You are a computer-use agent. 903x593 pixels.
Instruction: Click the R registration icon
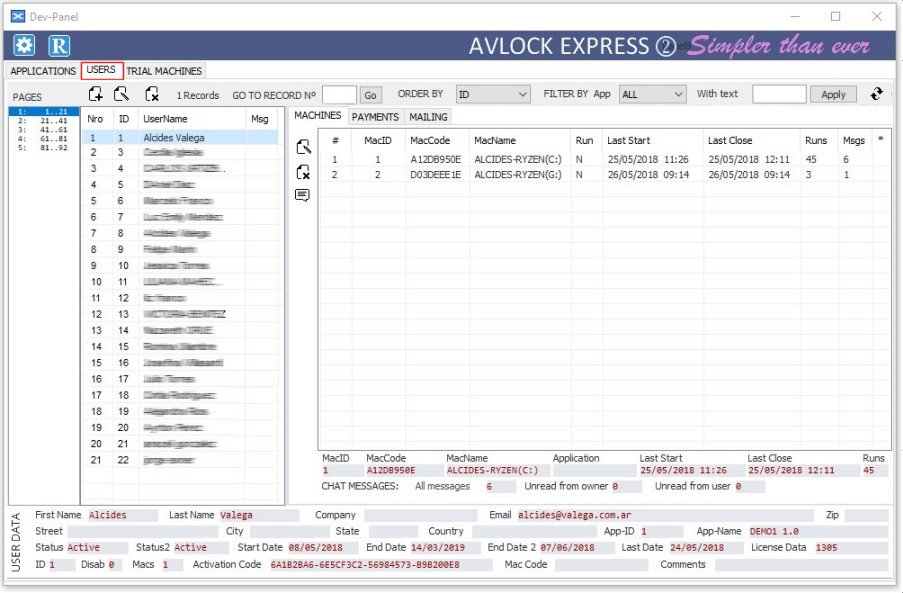(59, 45)
